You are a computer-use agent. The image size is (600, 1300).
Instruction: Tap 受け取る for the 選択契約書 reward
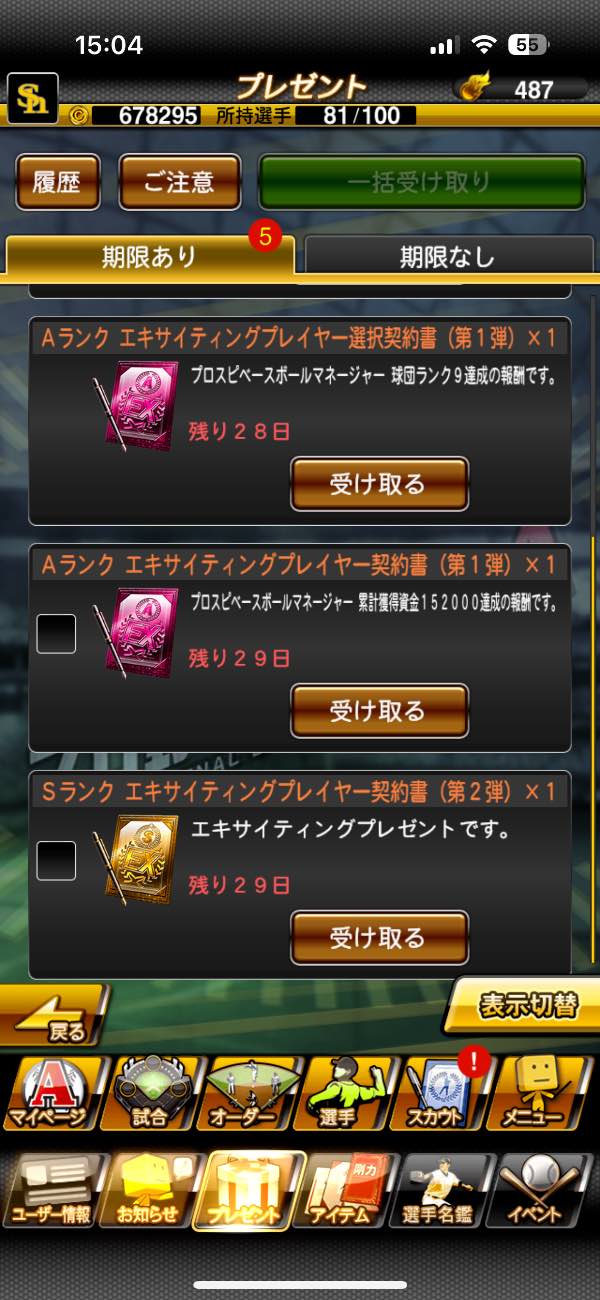point(379,485)
